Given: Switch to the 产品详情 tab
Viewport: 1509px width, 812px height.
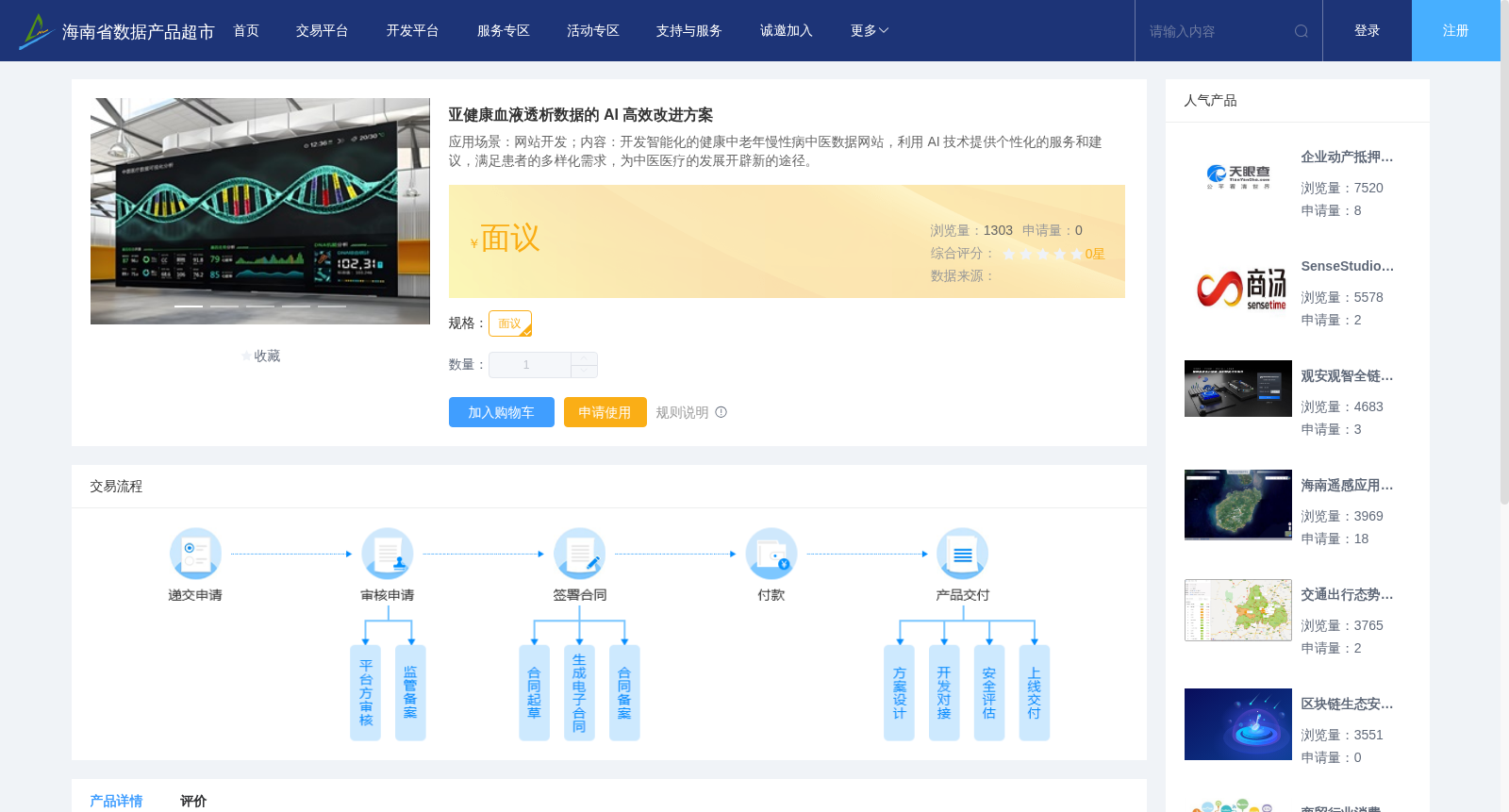Looking at the screenshot, I should point(116,801).
